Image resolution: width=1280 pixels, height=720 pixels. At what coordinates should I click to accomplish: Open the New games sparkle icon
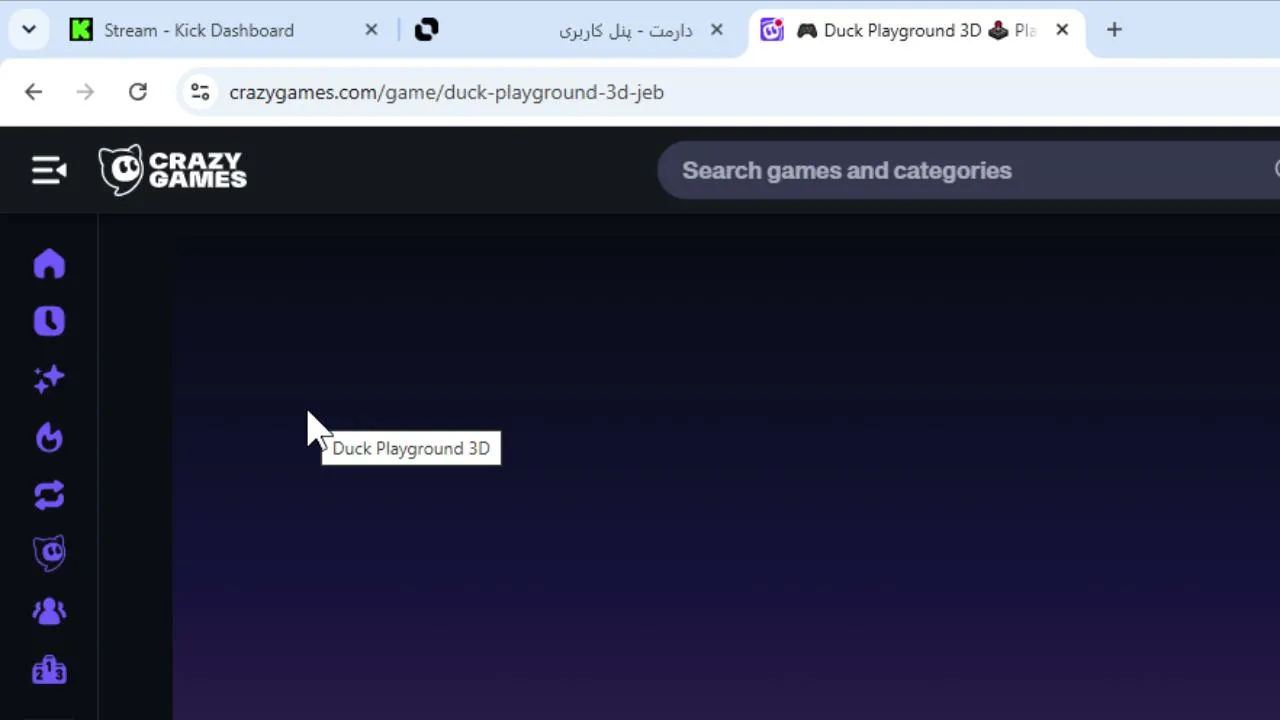pyautogui.click(x=49, y=378)
